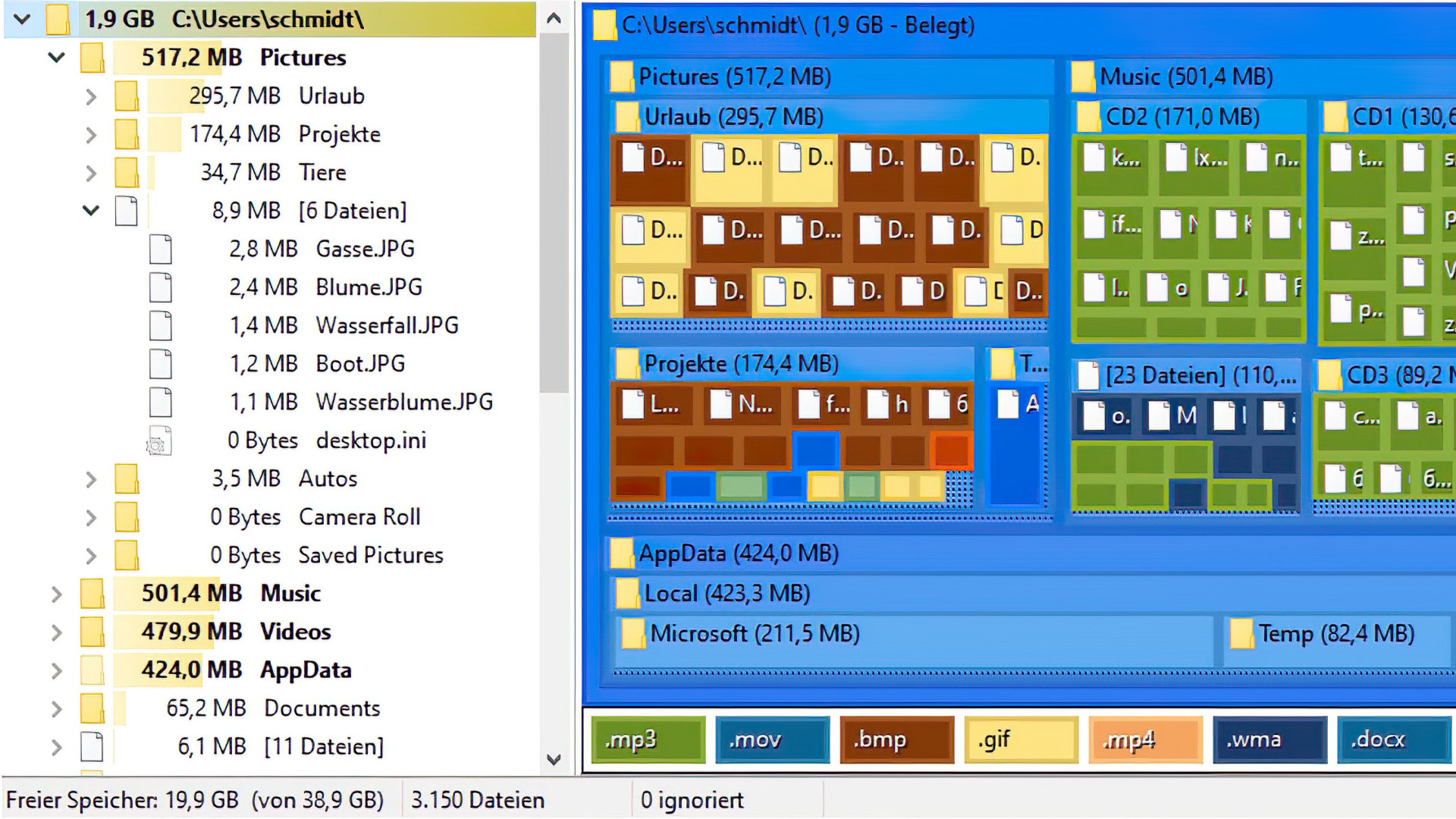Select Blume.JPG in the directory tree
This screenshot has width=1456, height=819.
pyautogui.click(x=369, y=287)
